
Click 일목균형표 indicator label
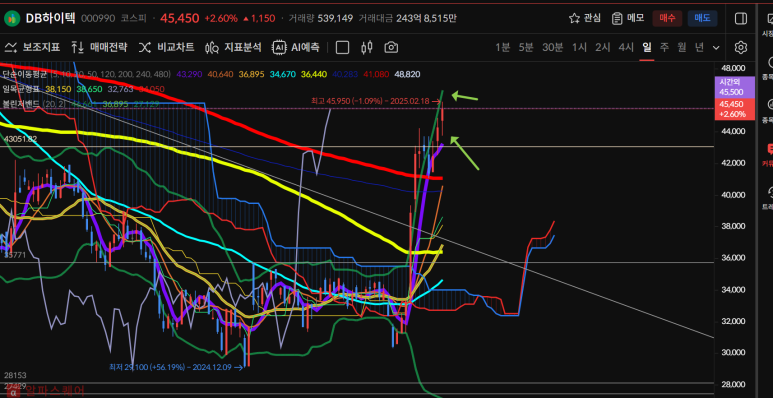[22, 89]
